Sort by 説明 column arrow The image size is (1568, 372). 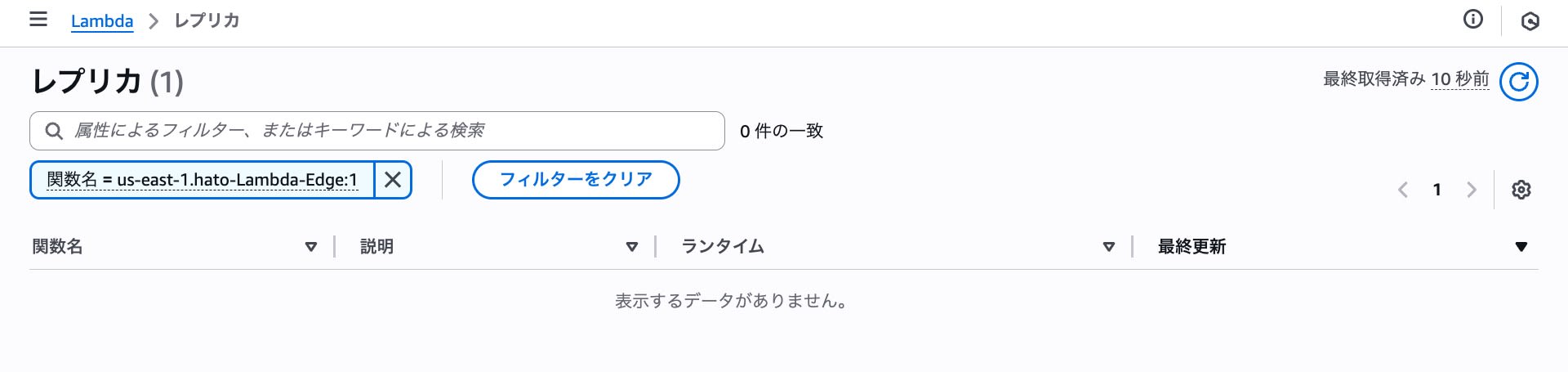[x=631, y=247]
